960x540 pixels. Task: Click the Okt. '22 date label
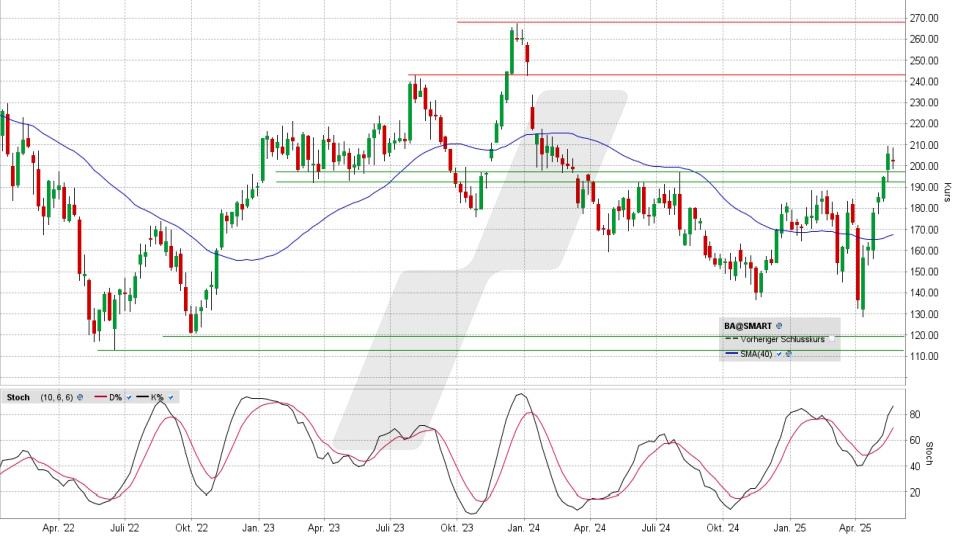[192, 528]
